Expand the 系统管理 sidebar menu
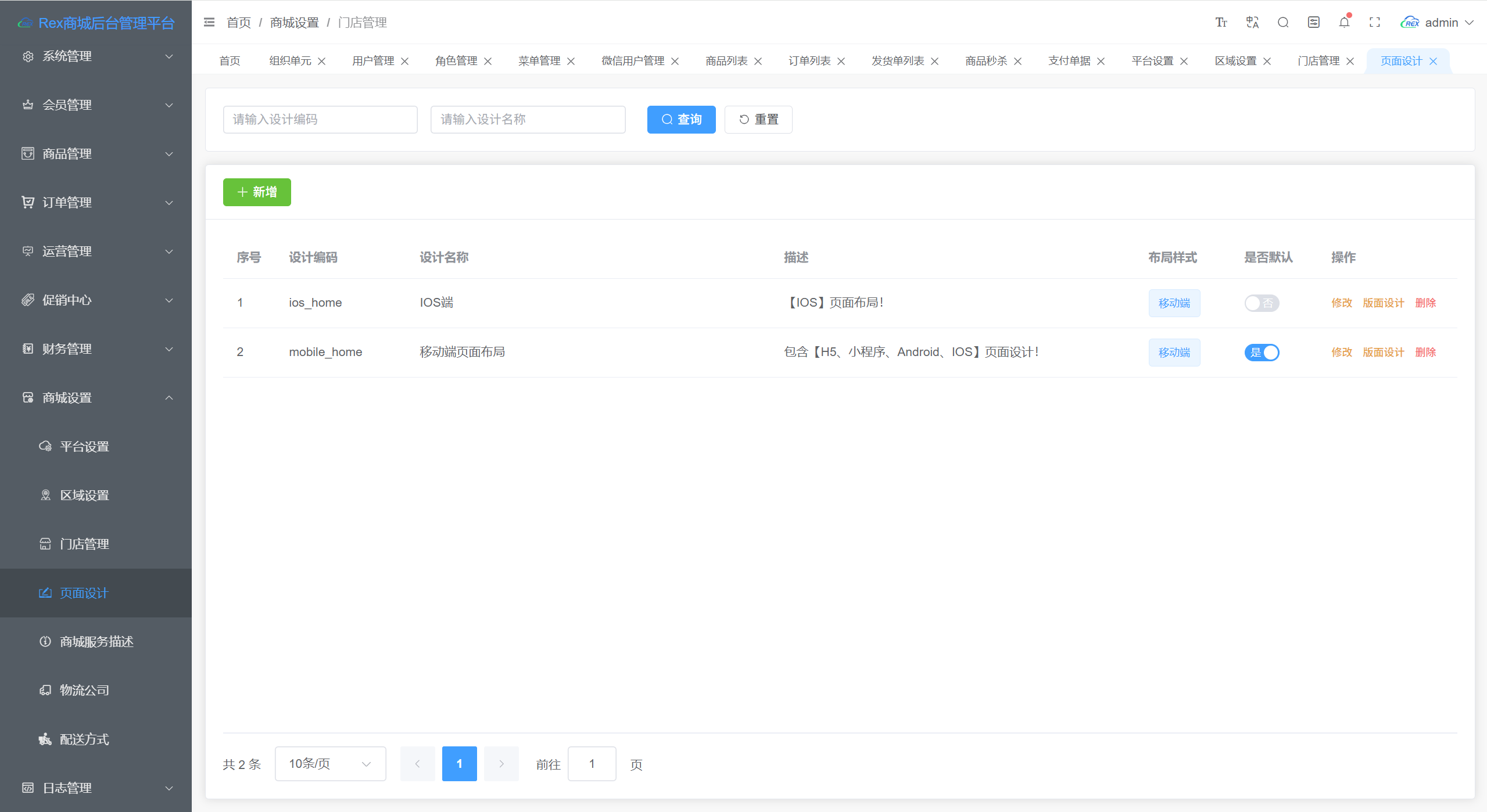 pos(96,56)
